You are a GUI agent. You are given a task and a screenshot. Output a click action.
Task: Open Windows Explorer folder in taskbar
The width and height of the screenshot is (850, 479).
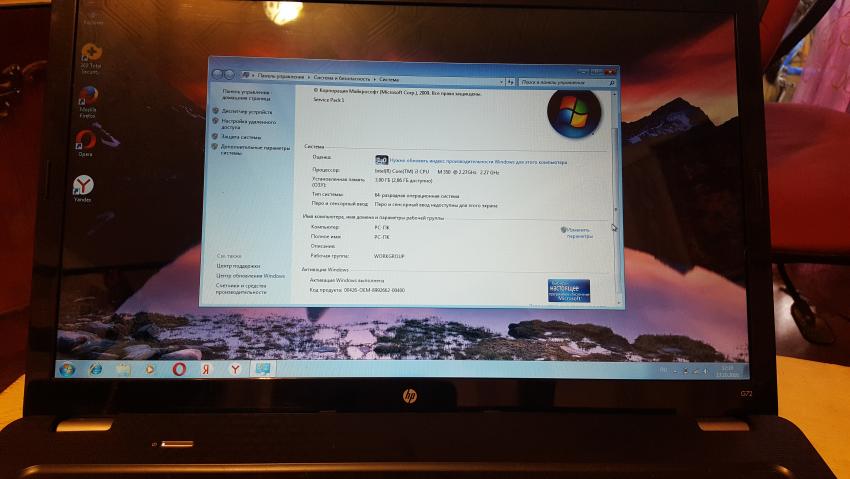[x=122, y=369]
